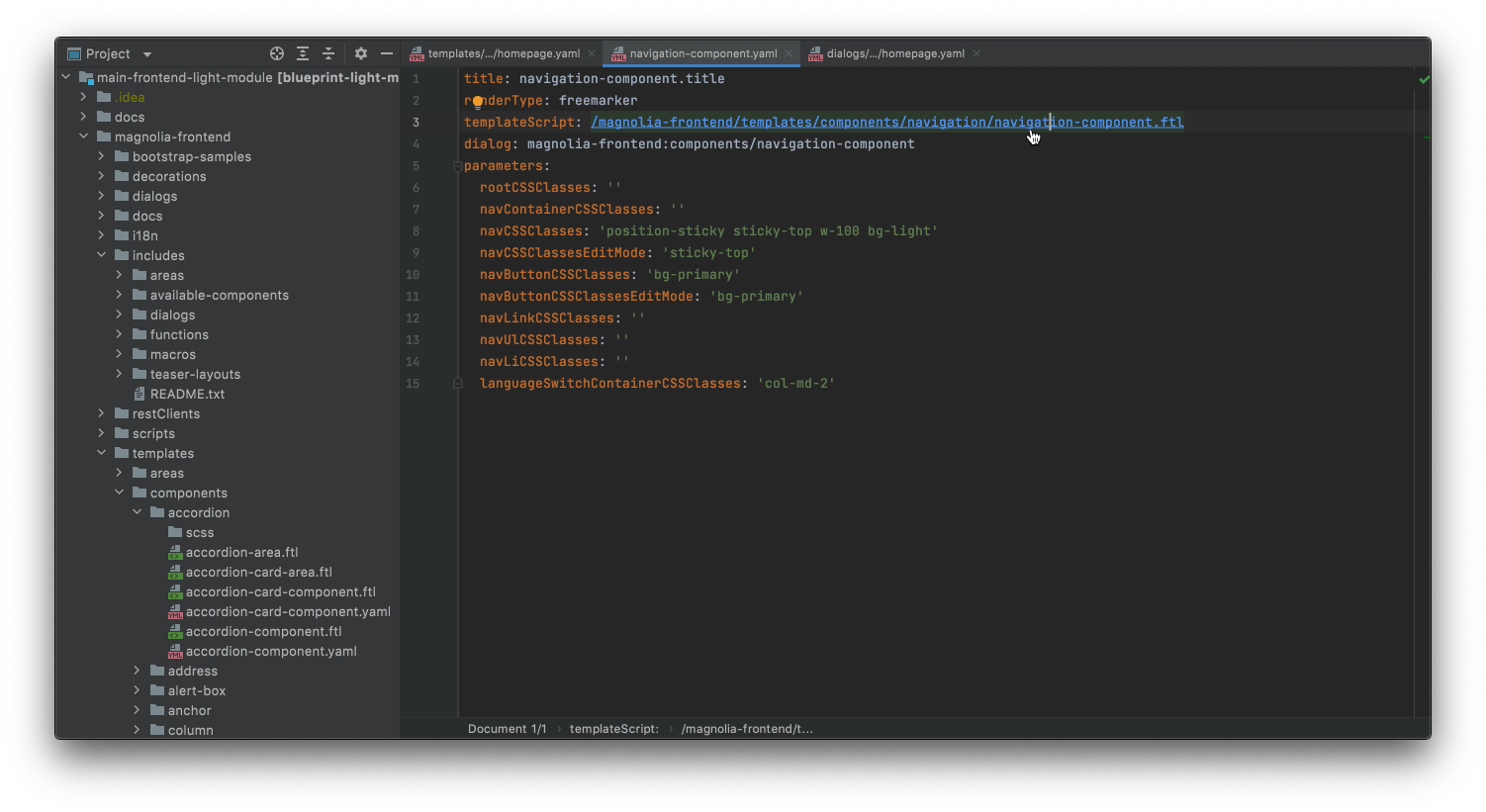Select the opened file in Project view
The height and width of the screenshot is (812, 1486).
pos(276,53)
